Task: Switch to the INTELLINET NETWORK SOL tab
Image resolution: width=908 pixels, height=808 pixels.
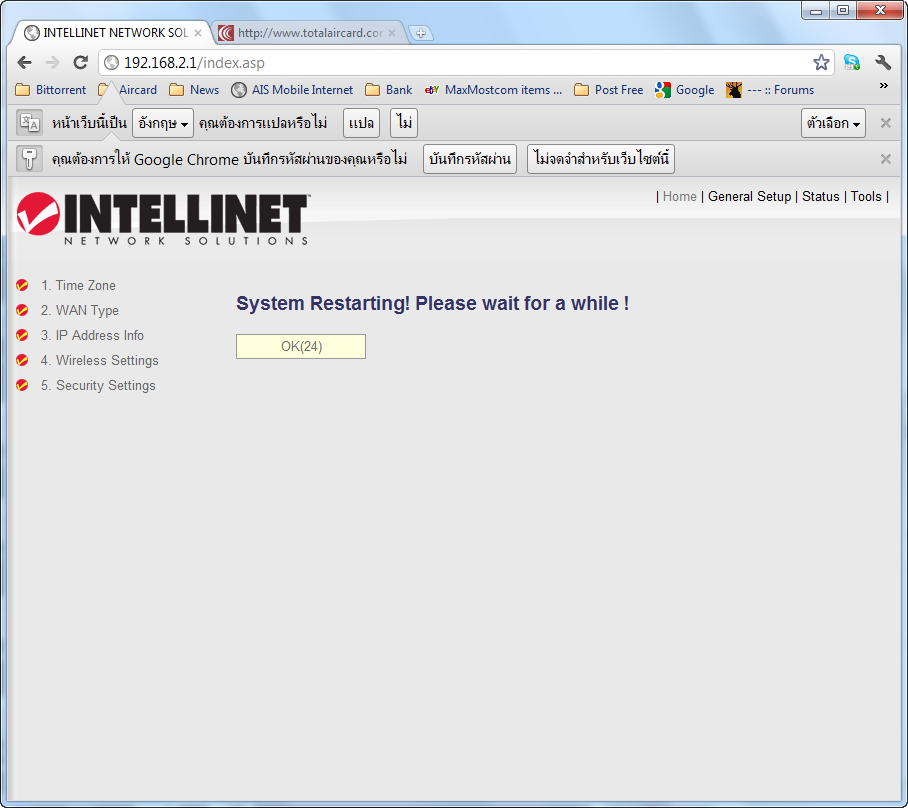Action: pyautogui.click(x=111, y=33)
